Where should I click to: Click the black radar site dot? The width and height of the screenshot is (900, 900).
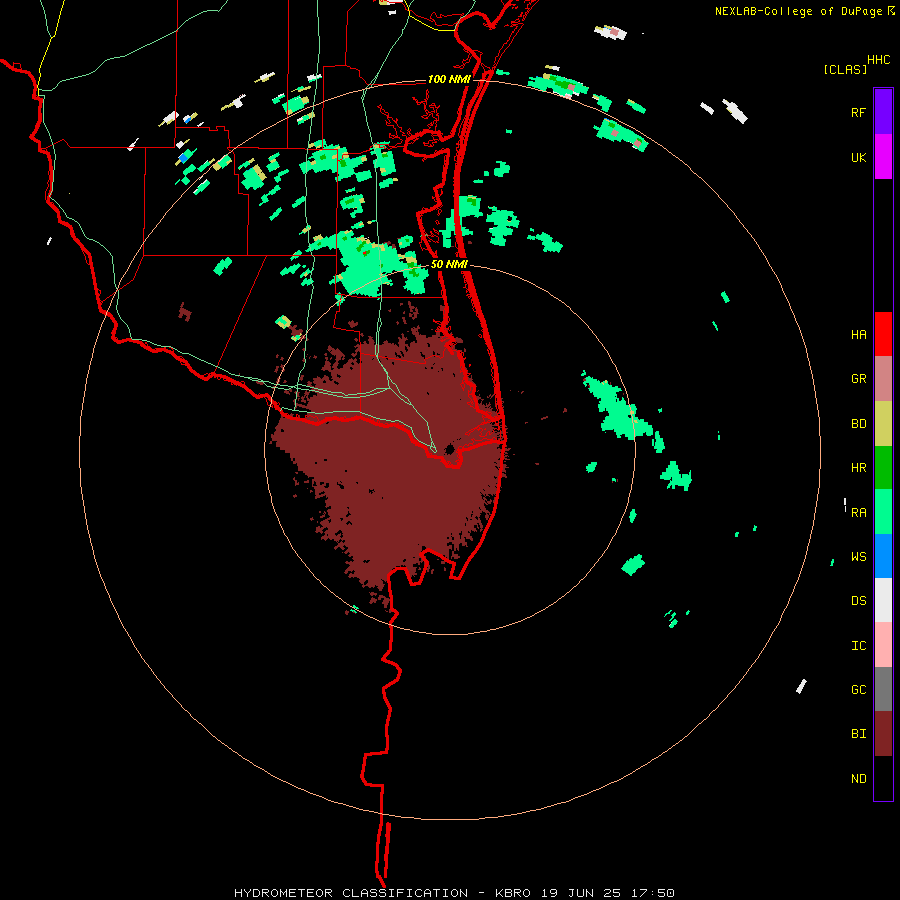coord(450,449)
